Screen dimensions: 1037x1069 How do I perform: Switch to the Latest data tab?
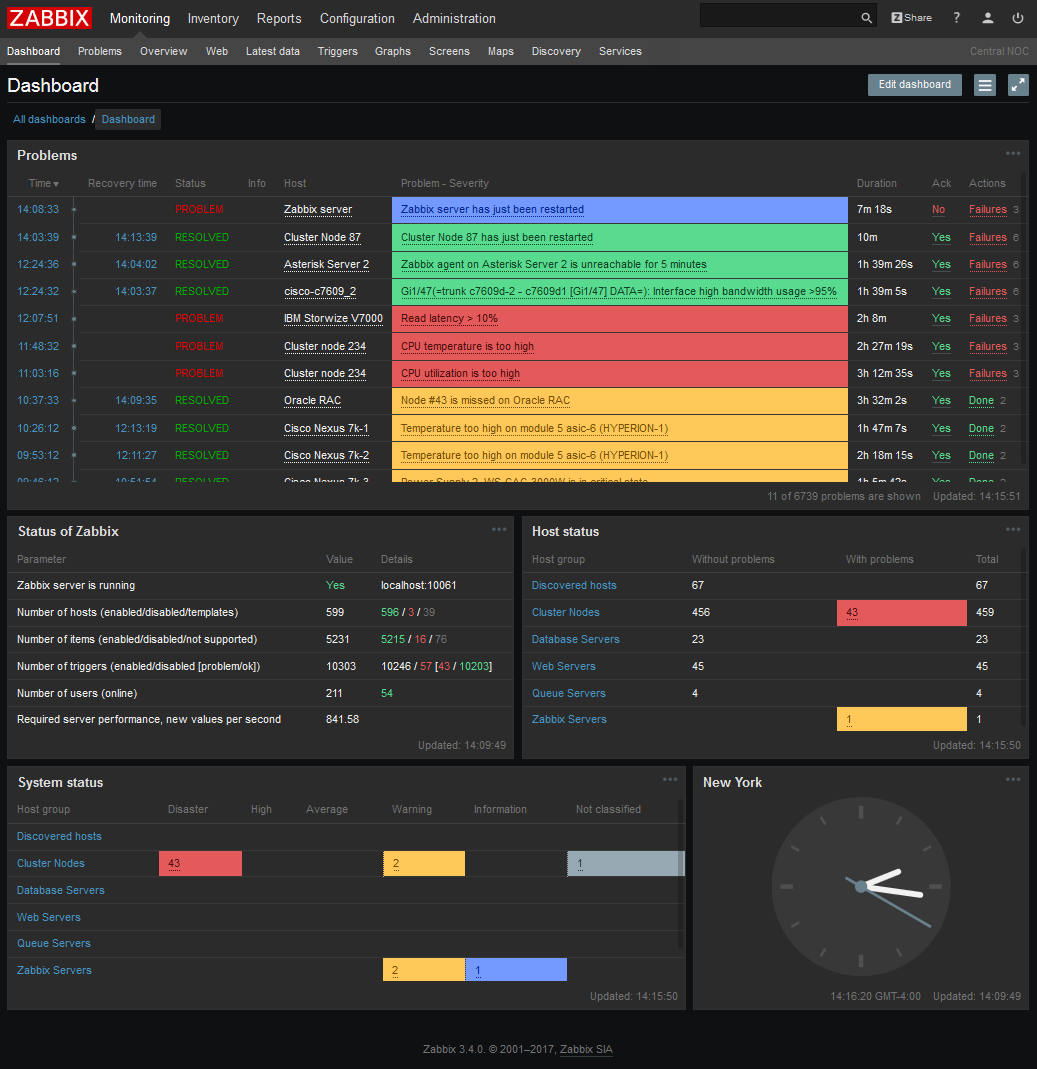[x=272, y=51]
